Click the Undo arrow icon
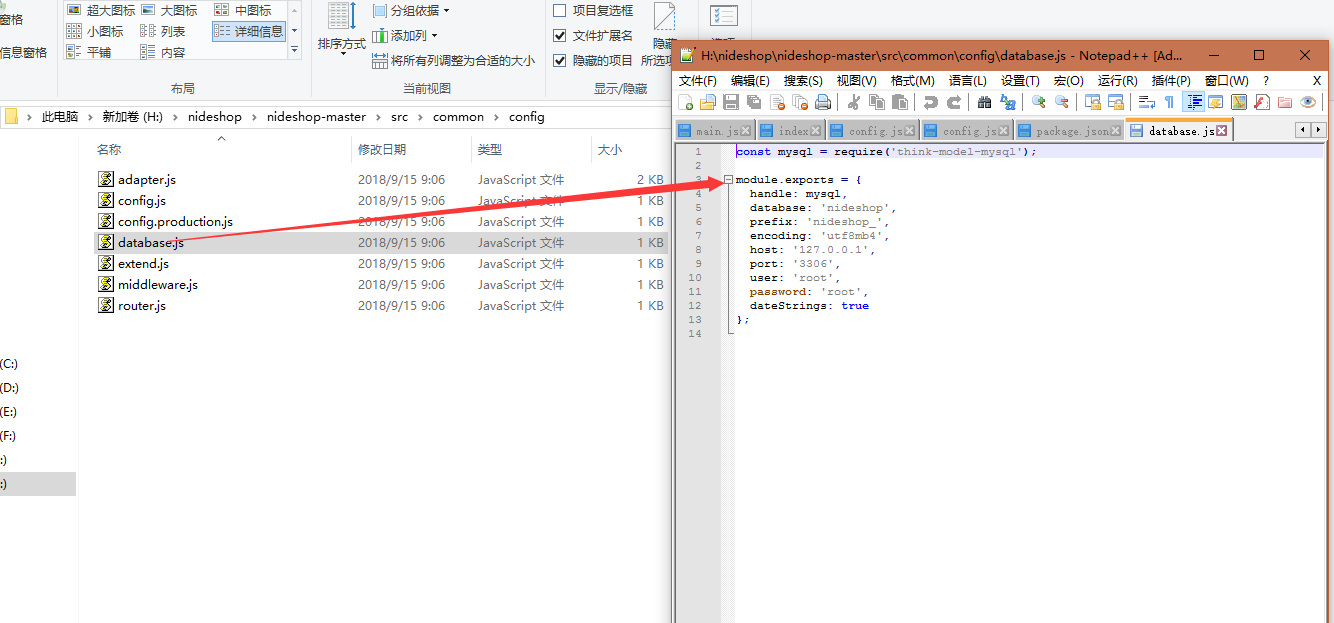This screenshot has height=623, width=1334. [931, 102]
